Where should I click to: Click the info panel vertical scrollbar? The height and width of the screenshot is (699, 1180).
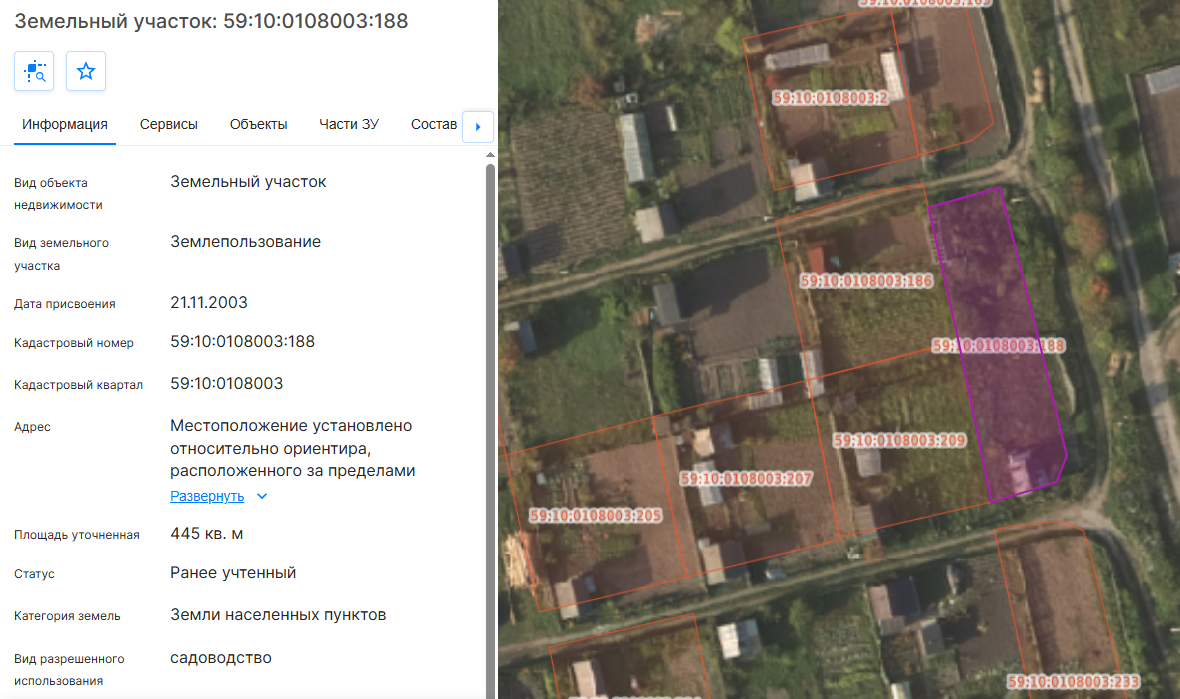coord(491,429)
